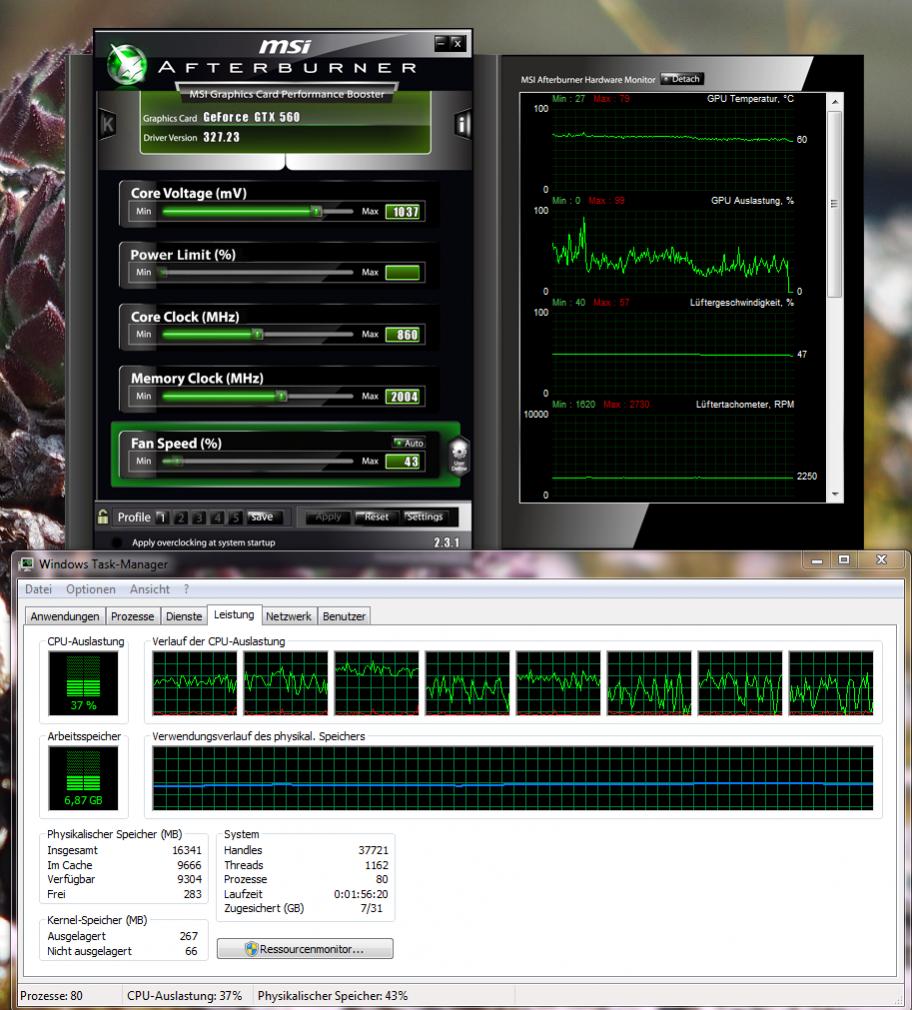Open the Ansicht menu

149,589
